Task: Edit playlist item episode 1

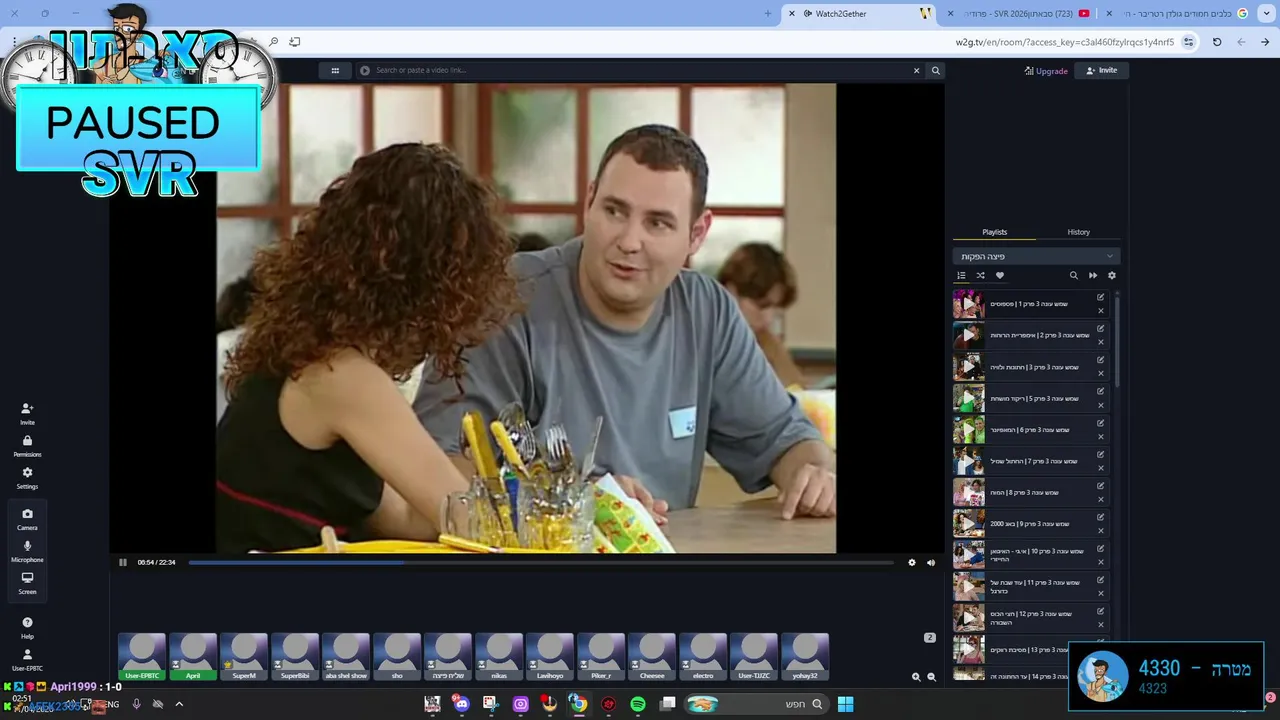Action: tap(1101, 297)
